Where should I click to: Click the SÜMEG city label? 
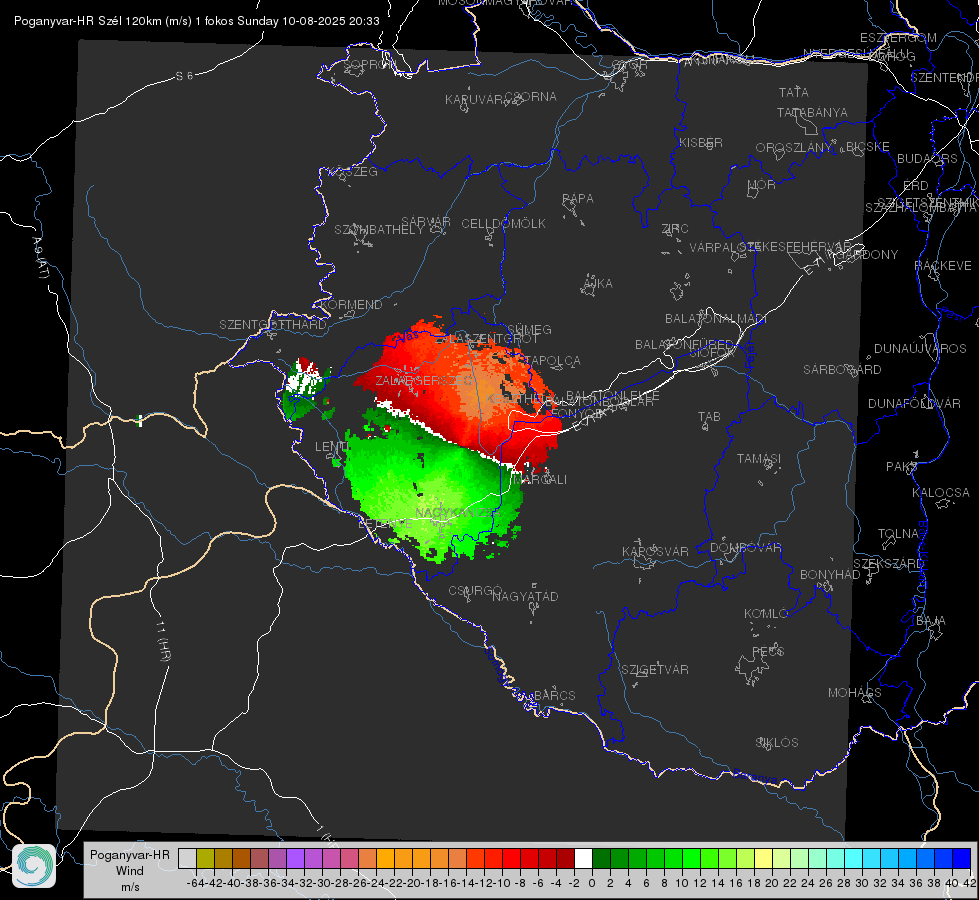529,329
